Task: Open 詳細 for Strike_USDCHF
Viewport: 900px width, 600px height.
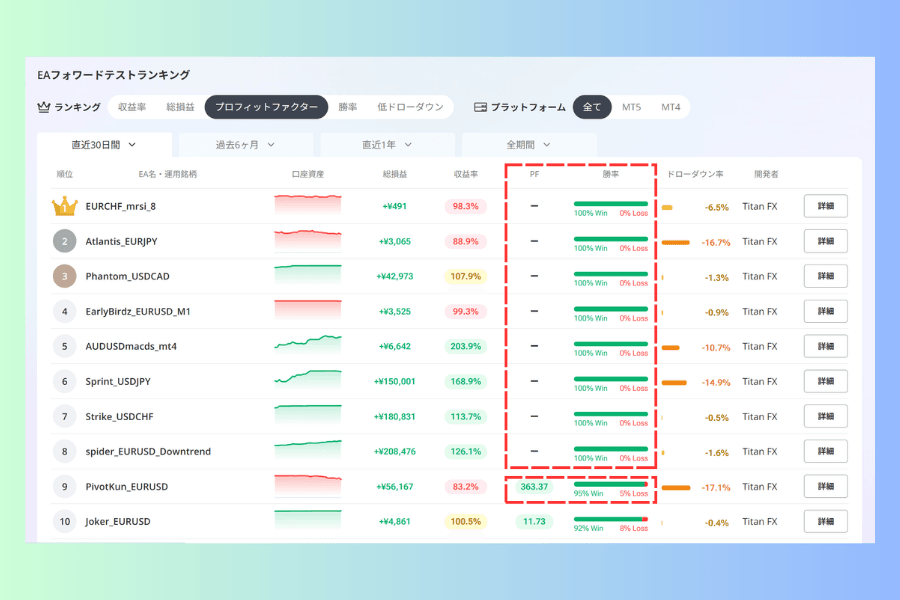Action: pyautogui.click(x=825, y=416)
